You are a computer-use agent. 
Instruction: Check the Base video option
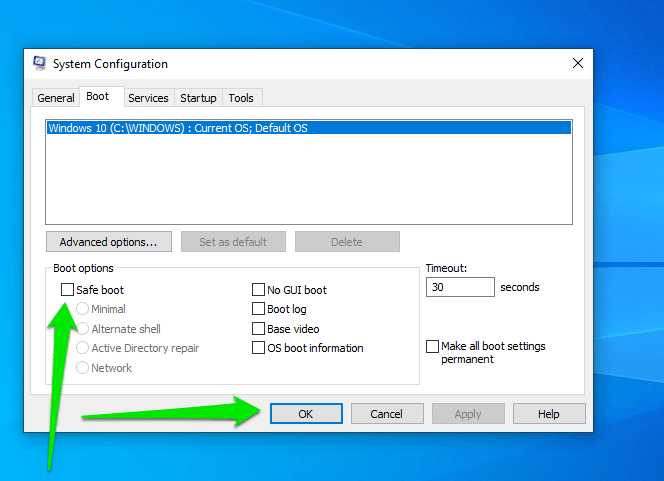point(259,329)
